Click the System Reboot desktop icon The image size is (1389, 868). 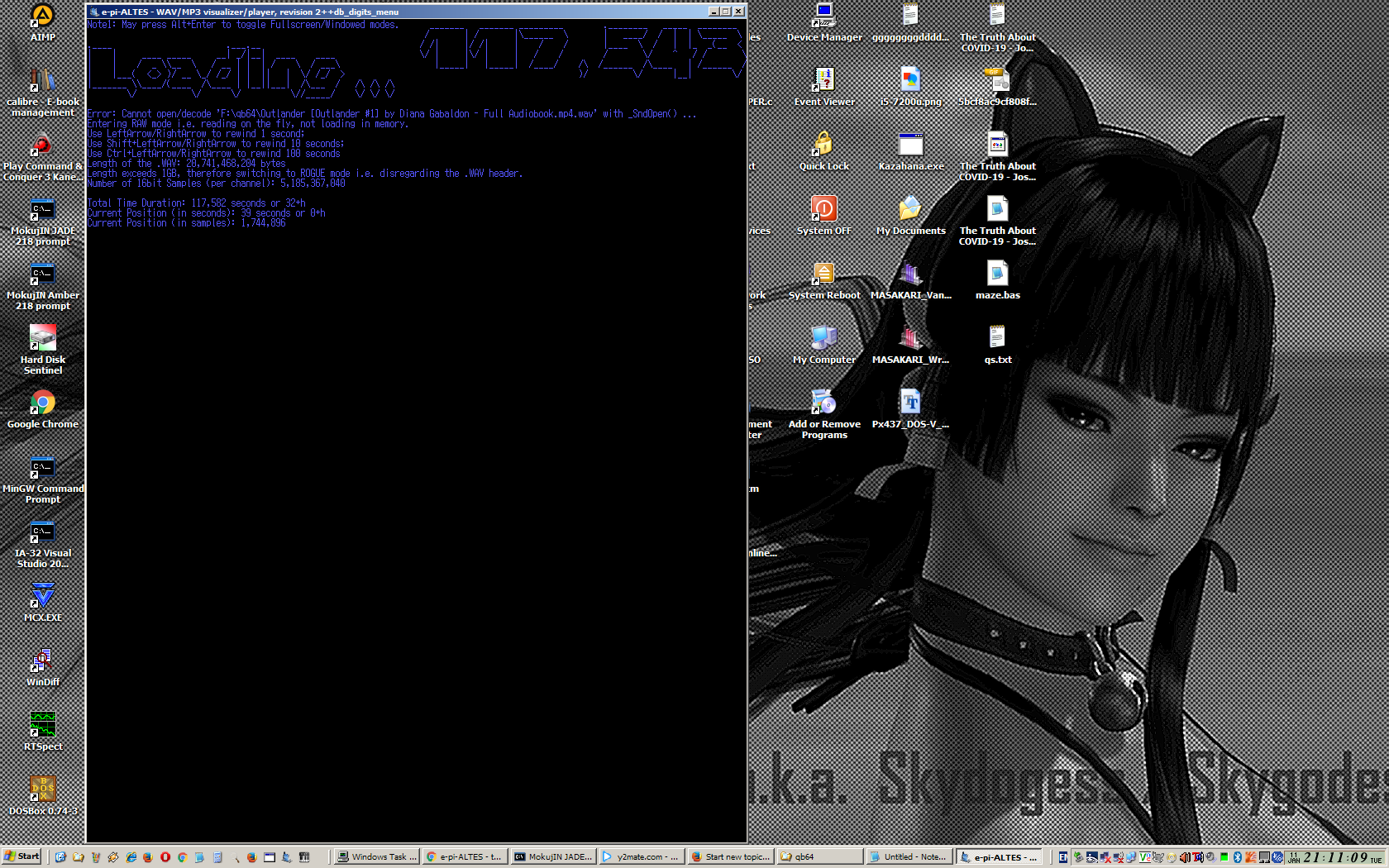click(x=824, y=279)
